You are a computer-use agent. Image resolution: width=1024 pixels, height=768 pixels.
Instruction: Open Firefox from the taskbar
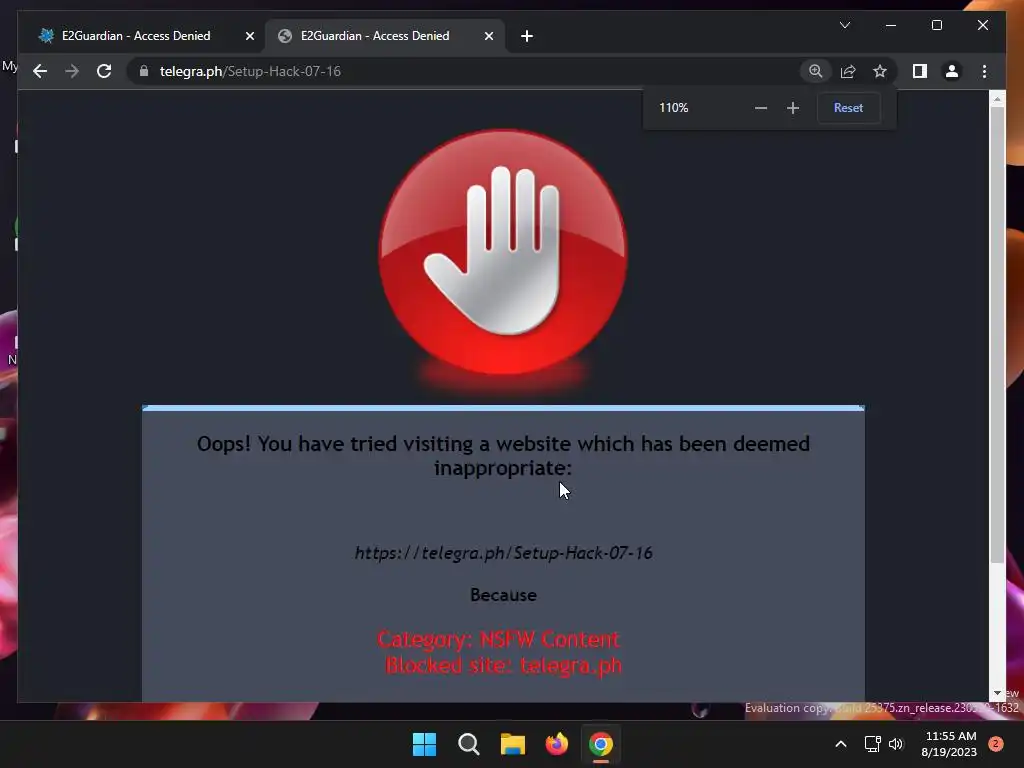[x=556, y=744]
